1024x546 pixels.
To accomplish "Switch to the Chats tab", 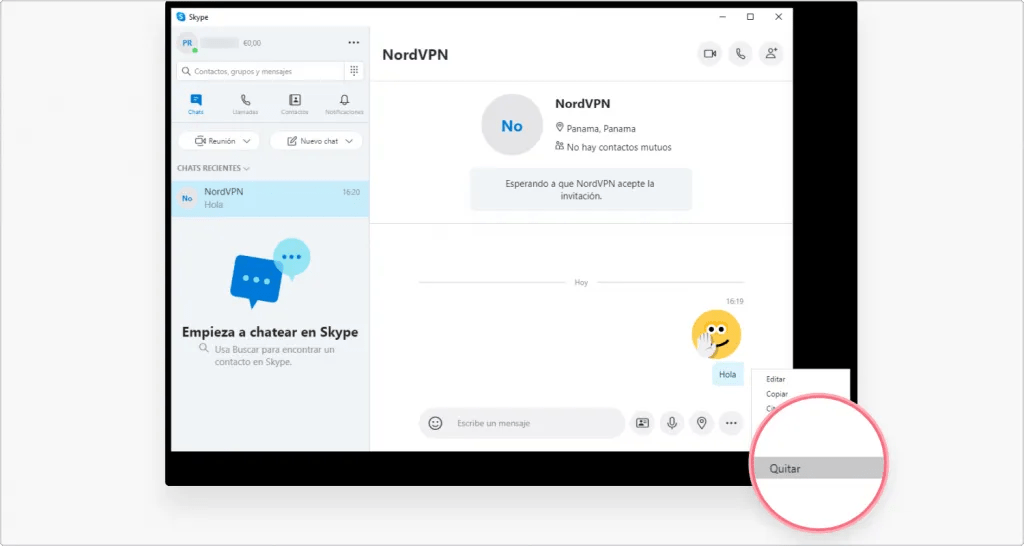I will tap(196, 104).
